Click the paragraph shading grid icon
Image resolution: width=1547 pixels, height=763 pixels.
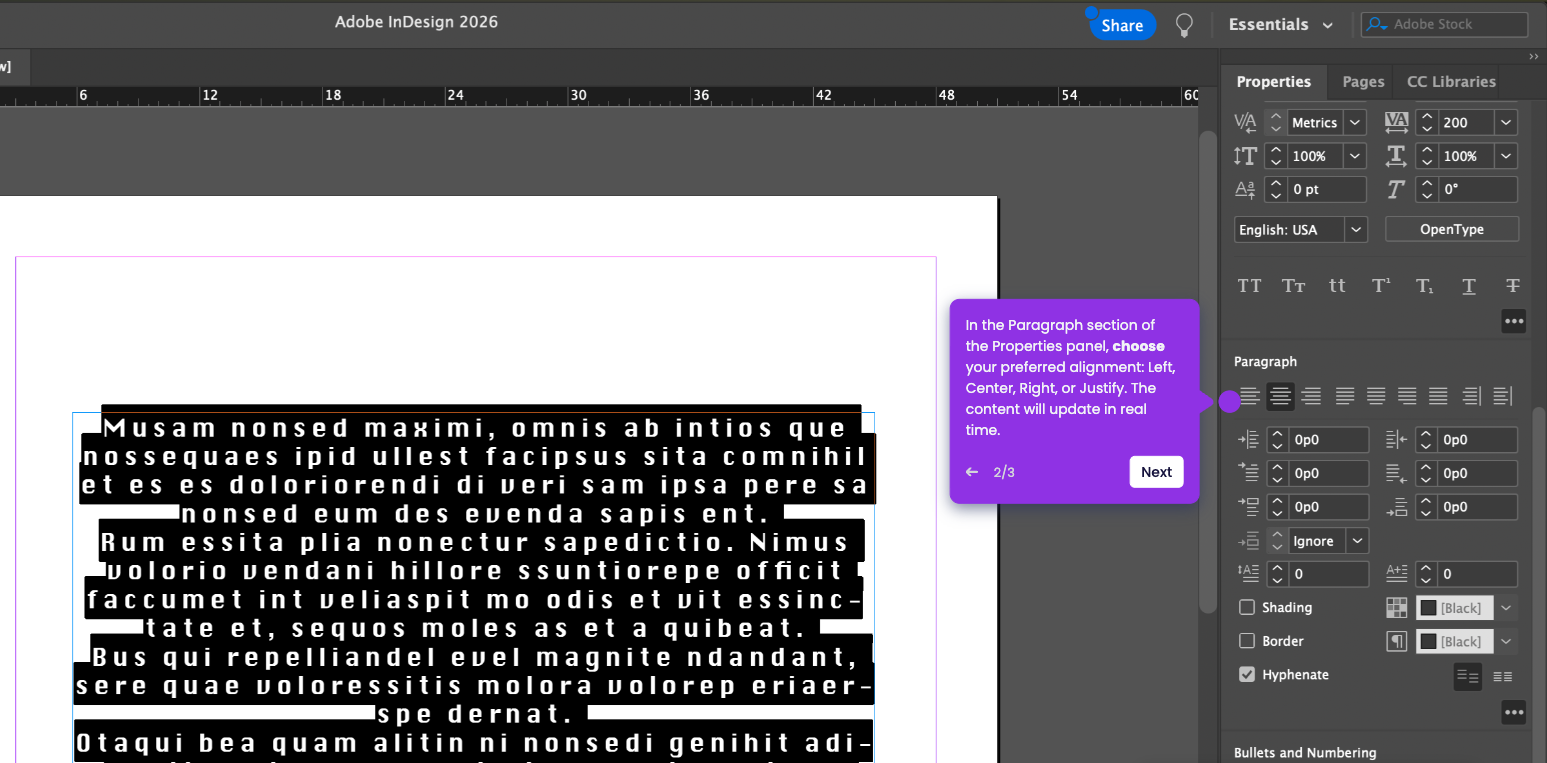[x=1396, y=607]
